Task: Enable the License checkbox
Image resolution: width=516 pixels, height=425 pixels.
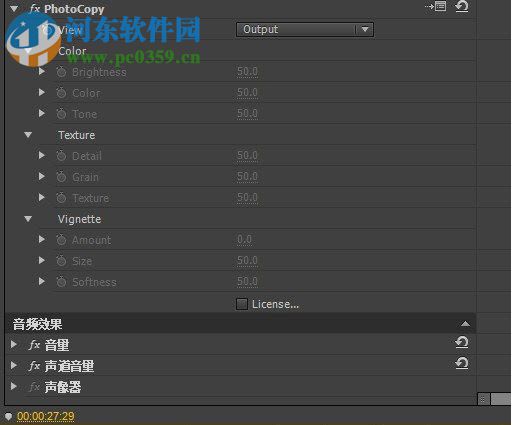Action: [x=242, y=304]
